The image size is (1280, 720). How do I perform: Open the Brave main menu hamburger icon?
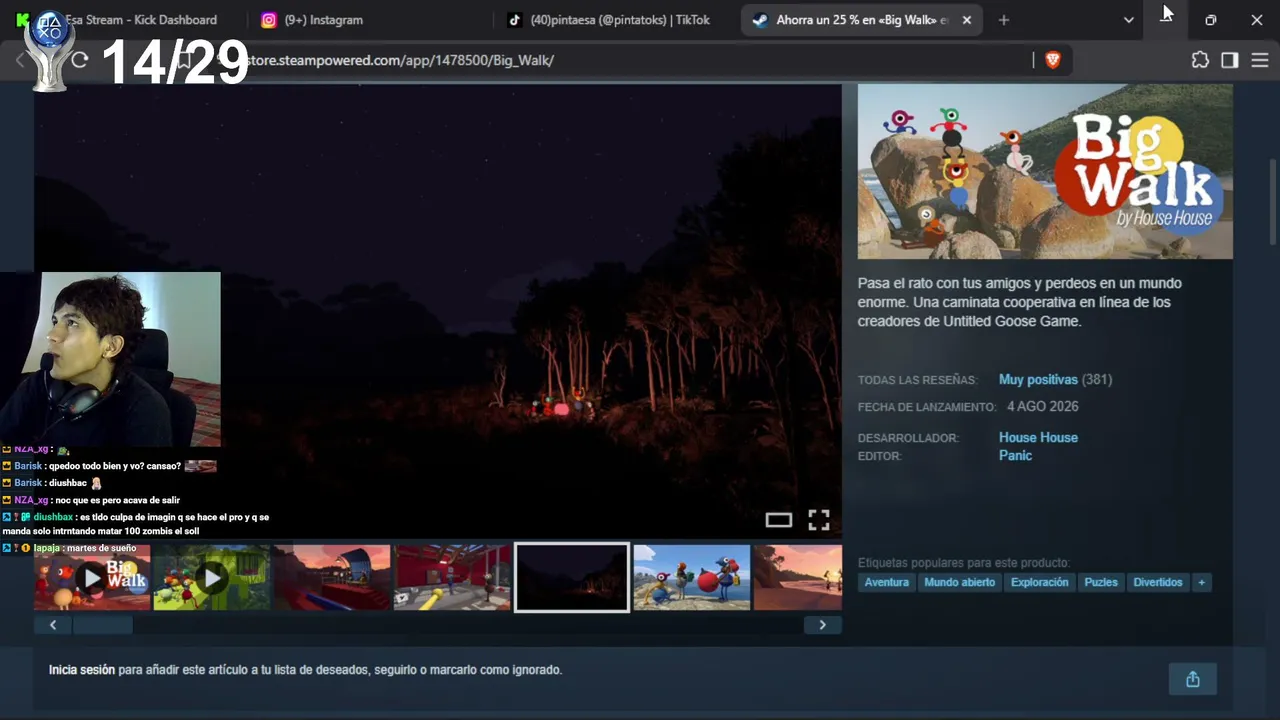point(1260,60)
